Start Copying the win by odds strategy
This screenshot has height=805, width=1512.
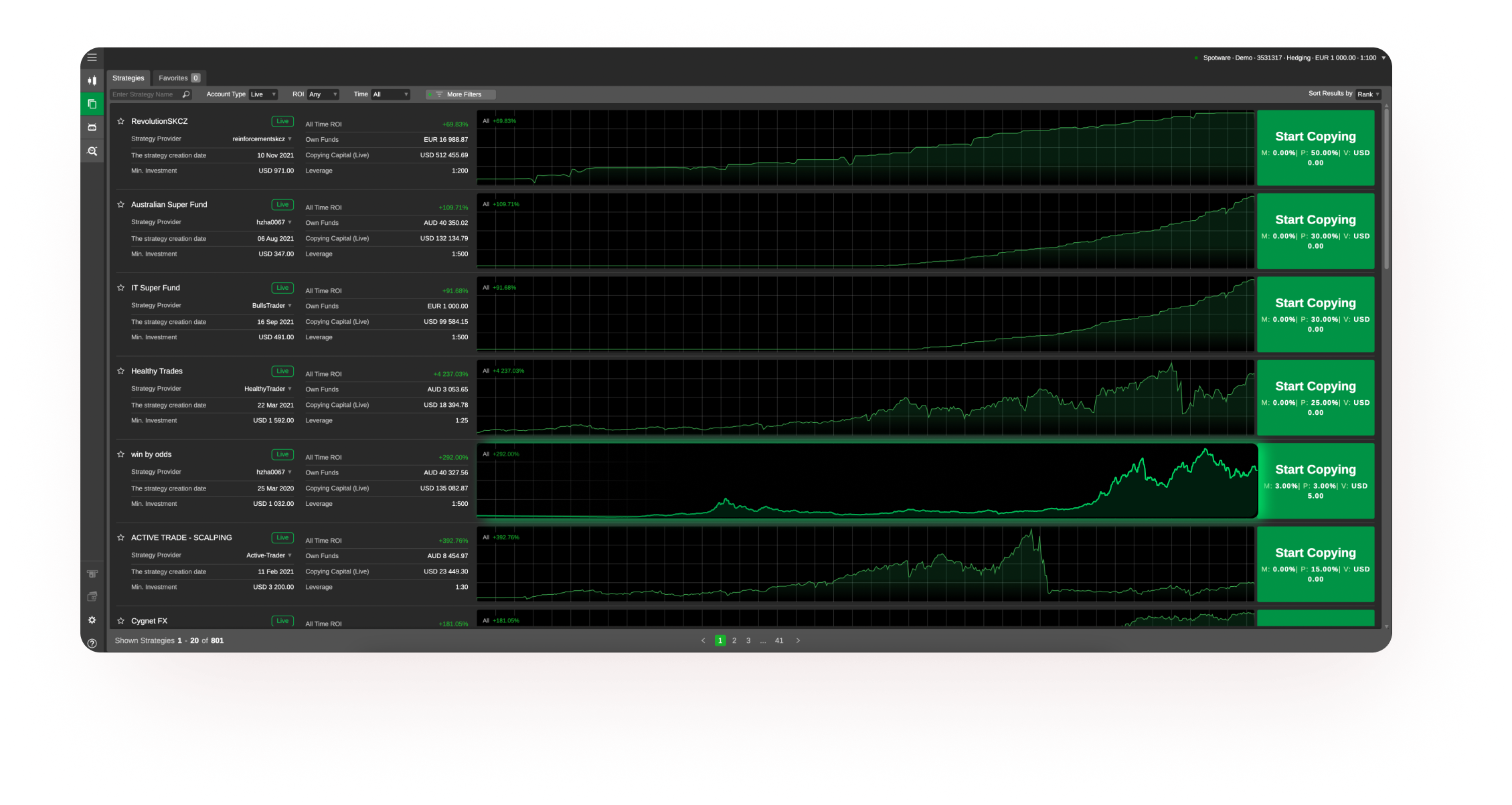(x=1315, y=481)
